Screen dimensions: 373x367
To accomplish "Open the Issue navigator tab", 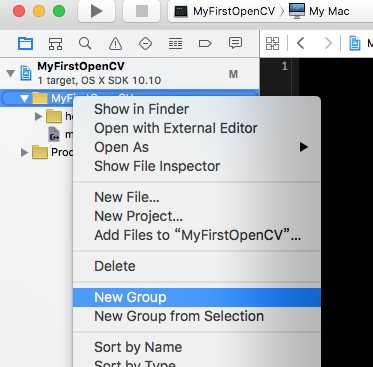I will [115, 44].
